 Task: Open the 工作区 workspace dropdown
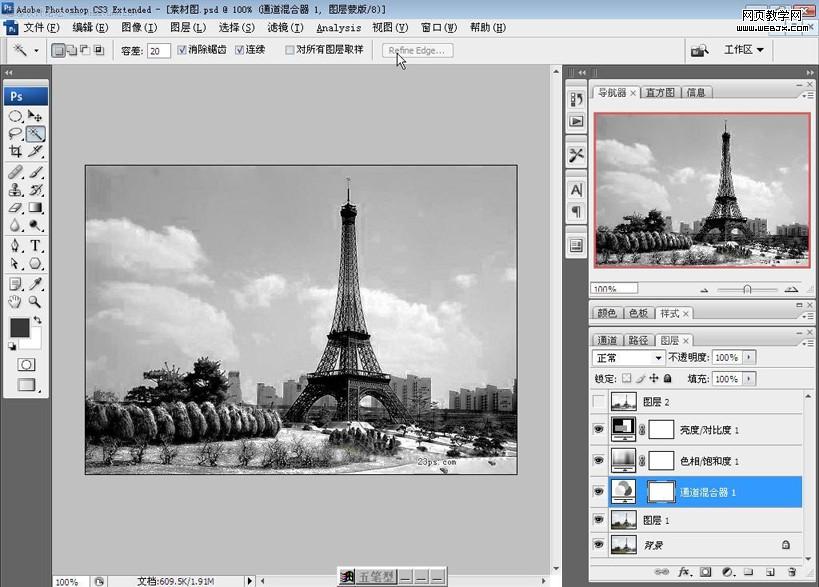744,50
